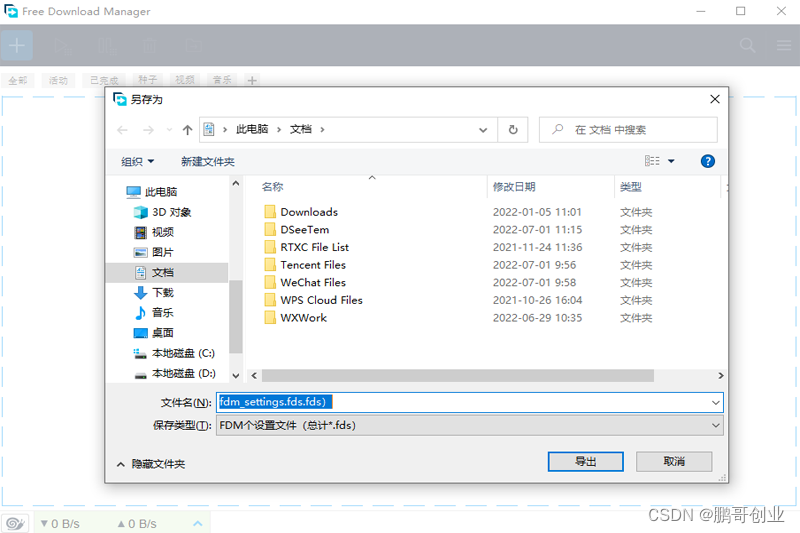Viewport: 800px width, 533px height.
Task: Select the RTXC File List folder
Action: (x=314, y=247)
